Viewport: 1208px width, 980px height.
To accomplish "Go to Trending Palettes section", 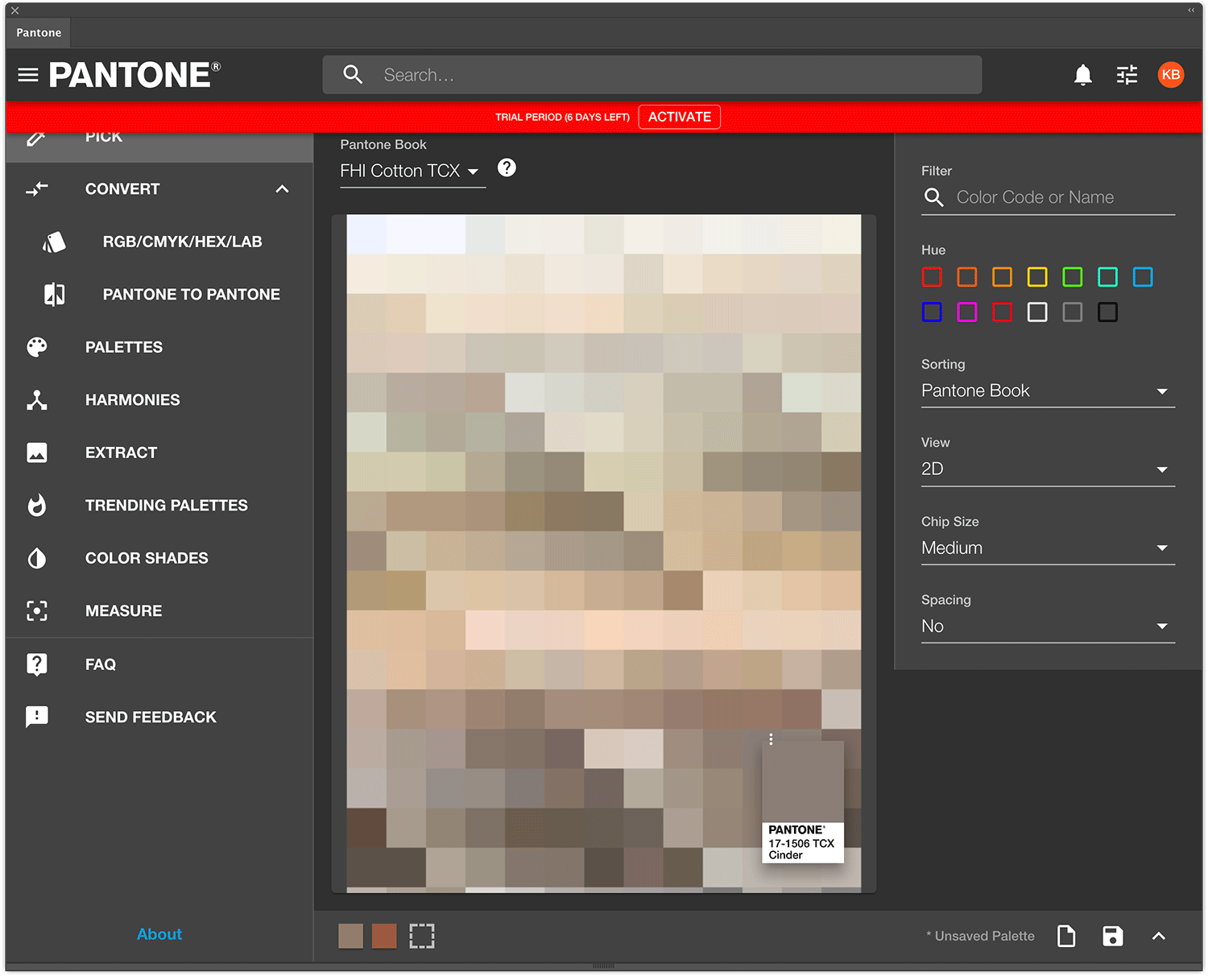I will coord(167,506).
